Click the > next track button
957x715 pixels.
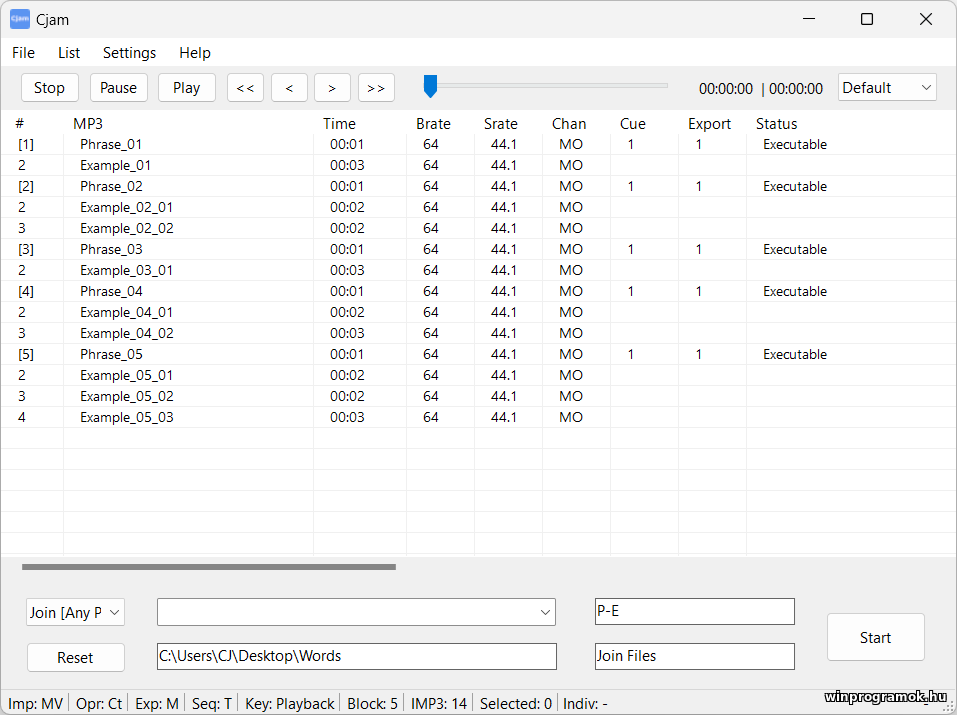click(332, 88)
